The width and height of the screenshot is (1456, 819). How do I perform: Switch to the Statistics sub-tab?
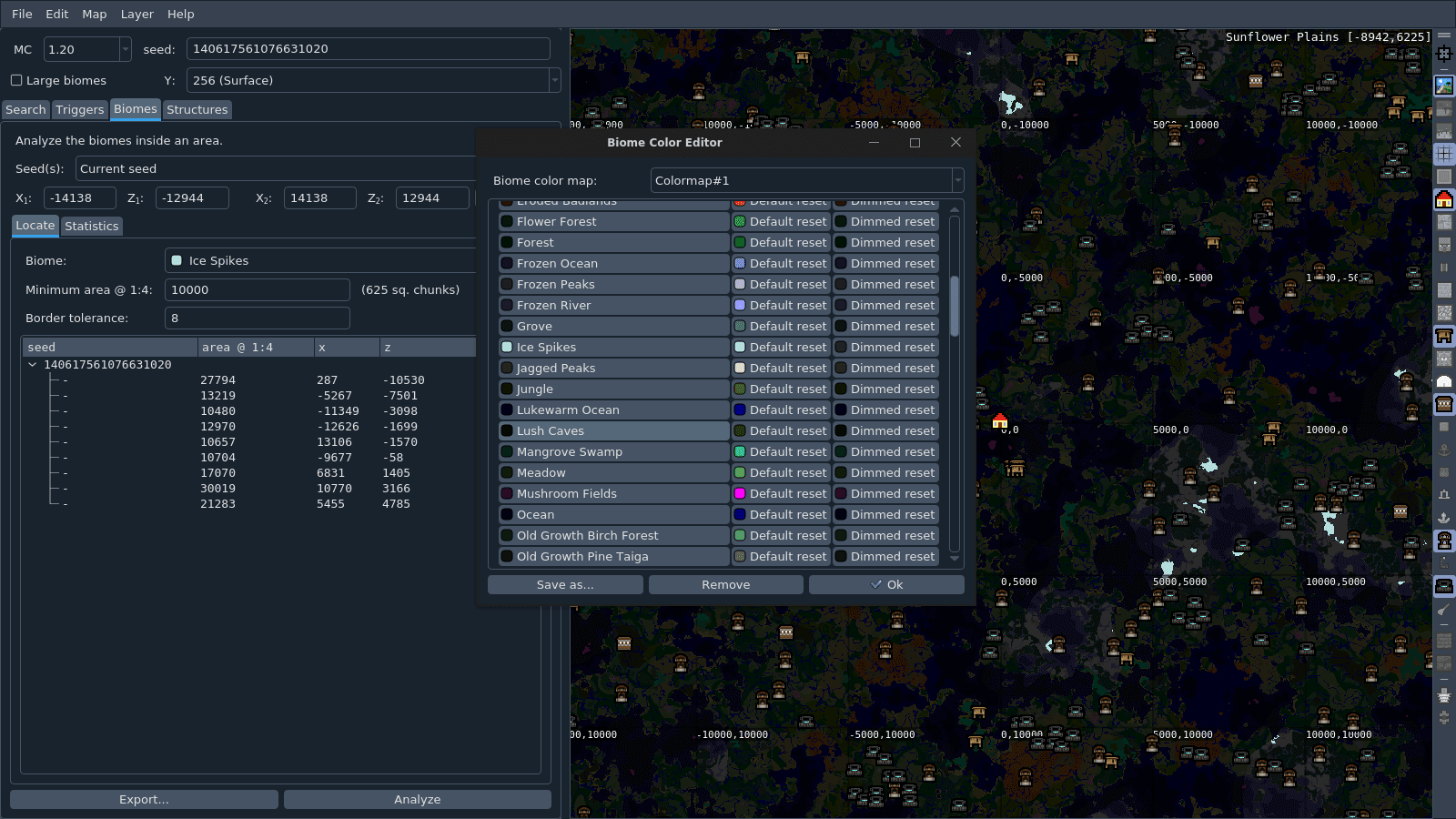[92, 226]
